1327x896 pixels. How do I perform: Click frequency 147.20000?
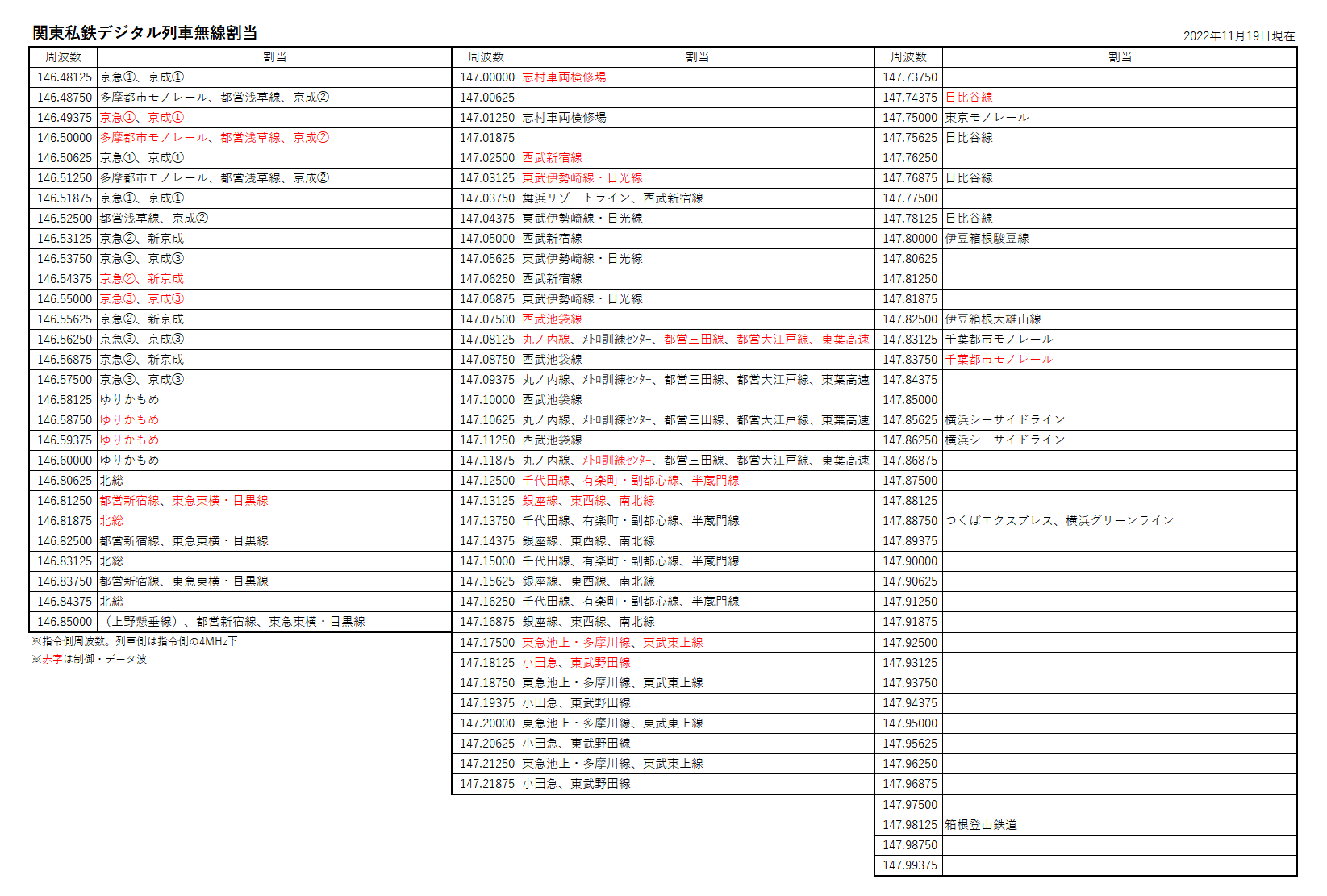487,723
